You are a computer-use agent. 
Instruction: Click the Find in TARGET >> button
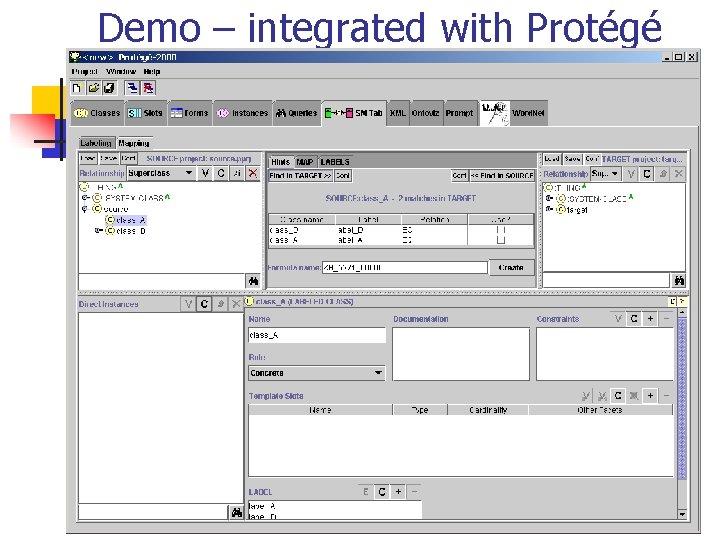pos(300,176)
